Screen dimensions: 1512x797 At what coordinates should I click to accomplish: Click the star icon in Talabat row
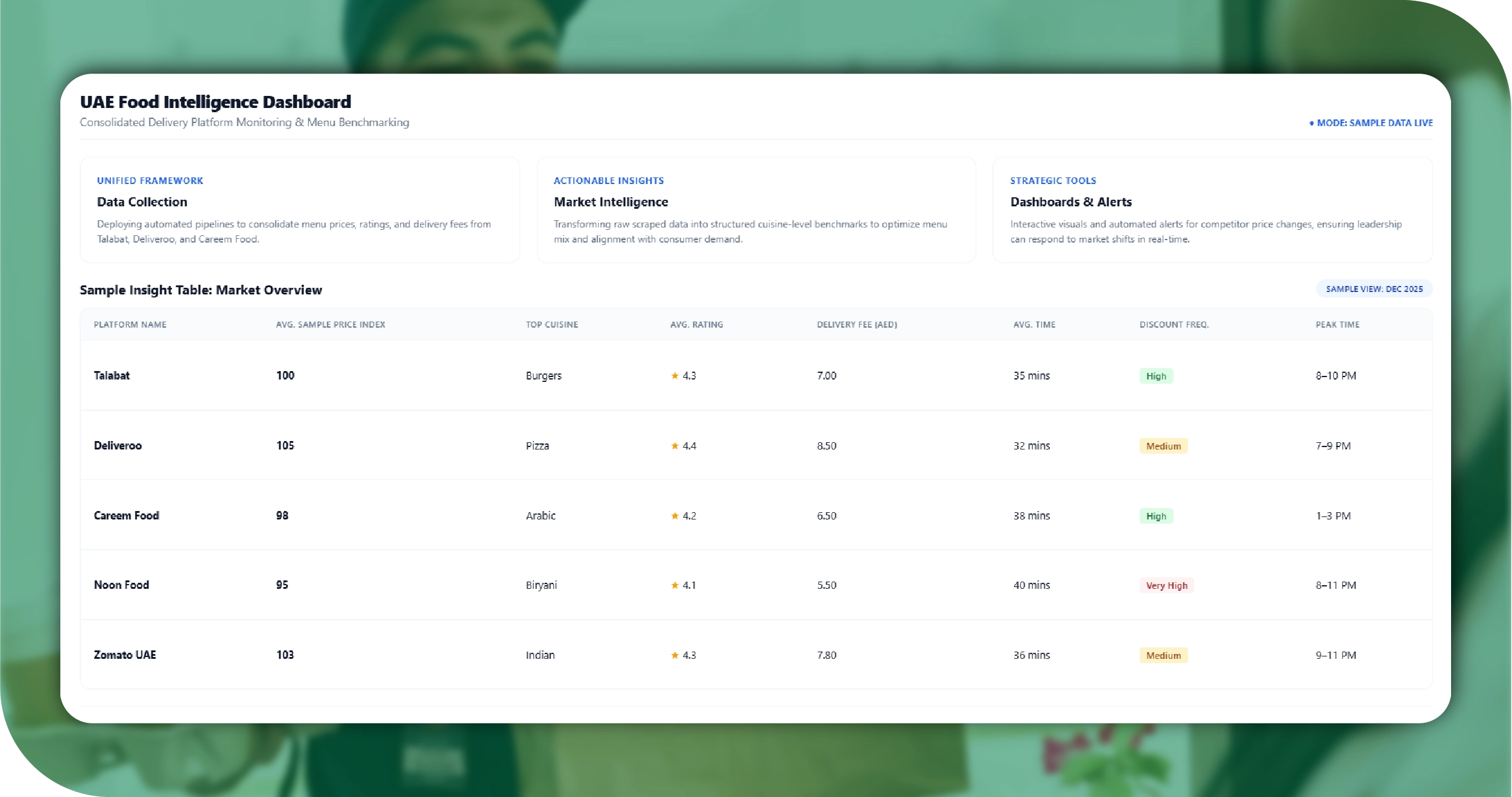point(675,376)
